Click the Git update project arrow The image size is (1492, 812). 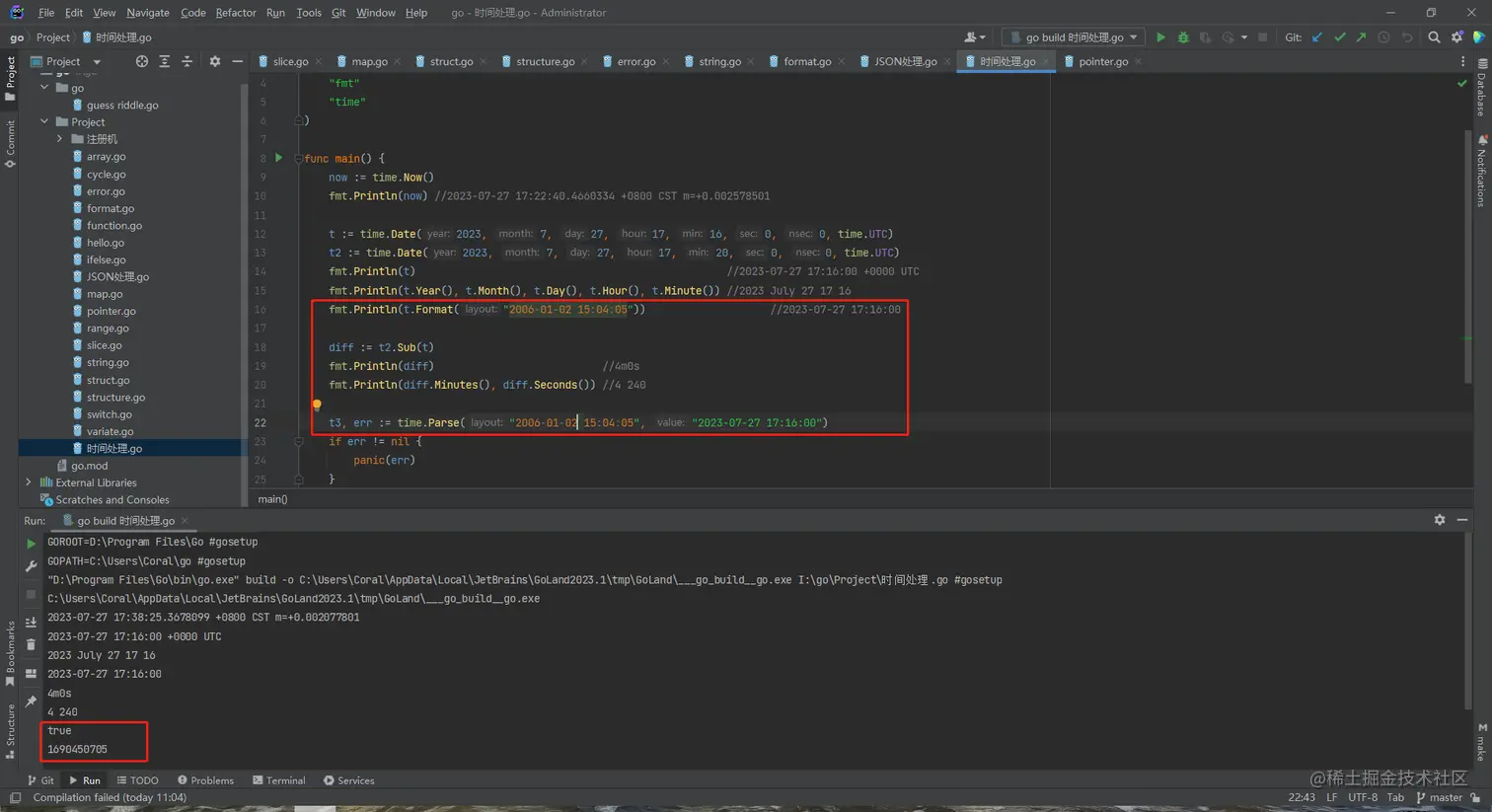tap(1317, 37)
